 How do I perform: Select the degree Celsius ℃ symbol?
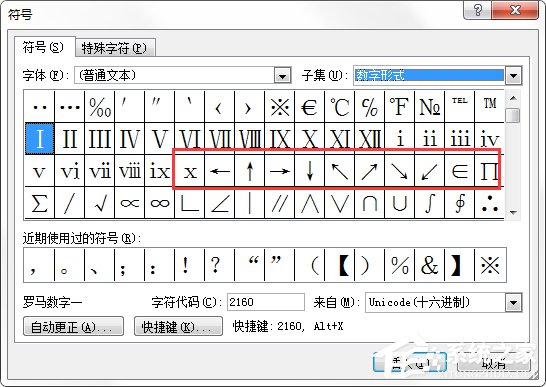[340, 106]
